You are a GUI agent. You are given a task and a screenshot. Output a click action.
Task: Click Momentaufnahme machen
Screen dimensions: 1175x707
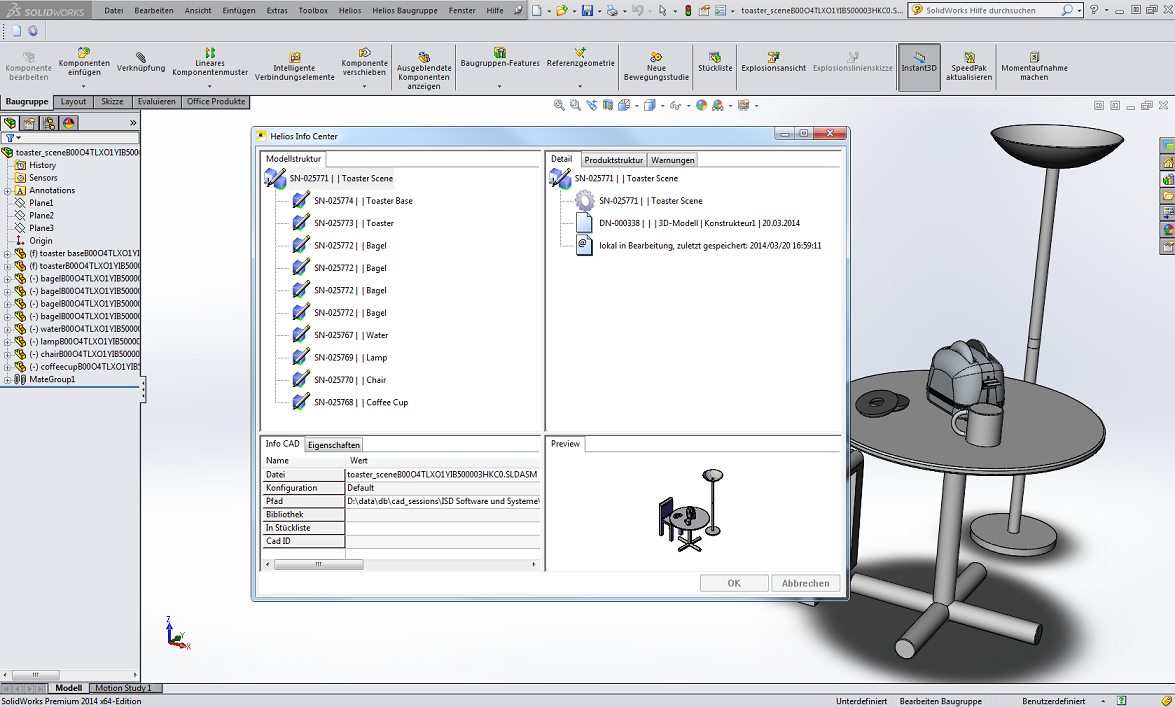1034,67
